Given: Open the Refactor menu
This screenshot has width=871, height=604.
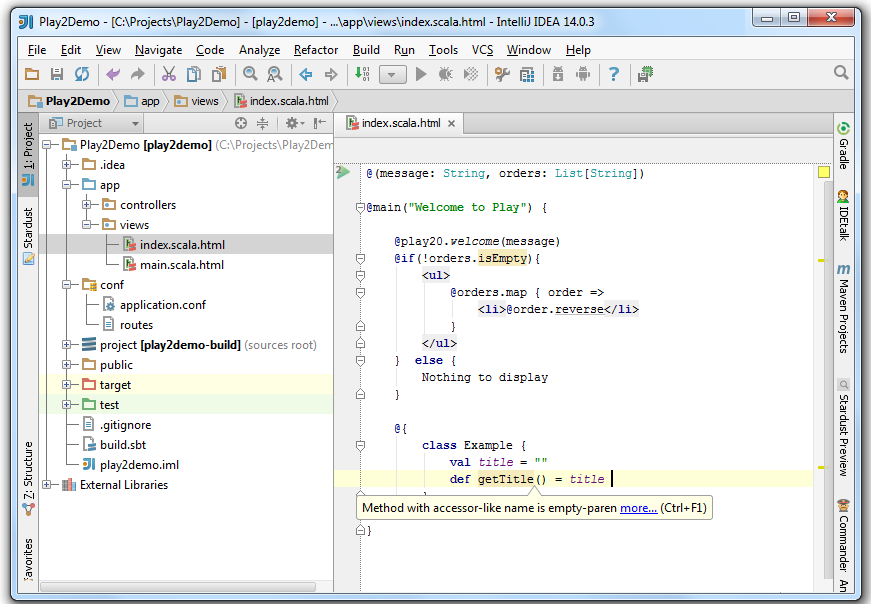Looking at the screenshot, I should pos(316,50).
